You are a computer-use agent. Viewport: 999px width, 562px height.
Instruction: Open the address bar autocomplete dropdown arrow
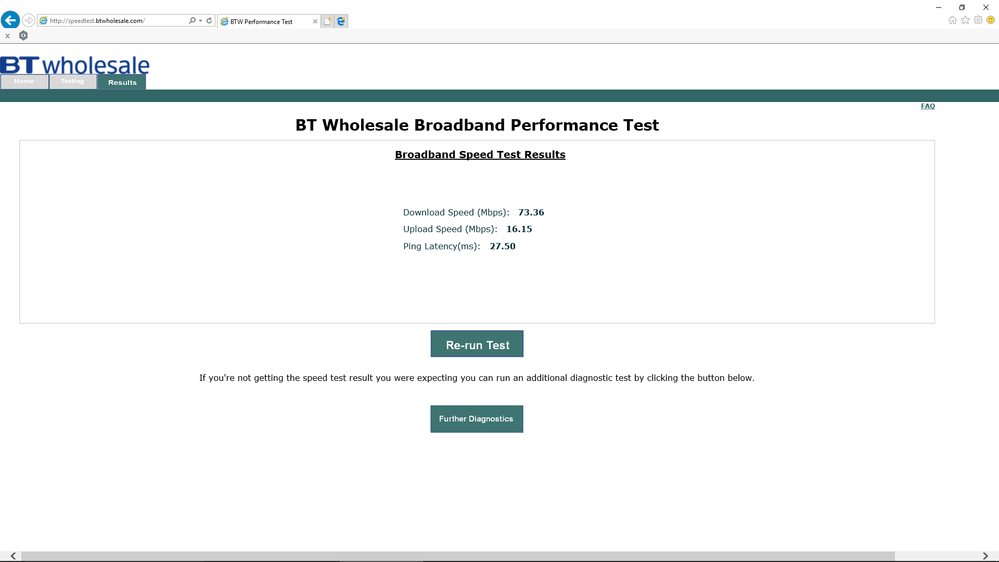click(x=201, y=20)
